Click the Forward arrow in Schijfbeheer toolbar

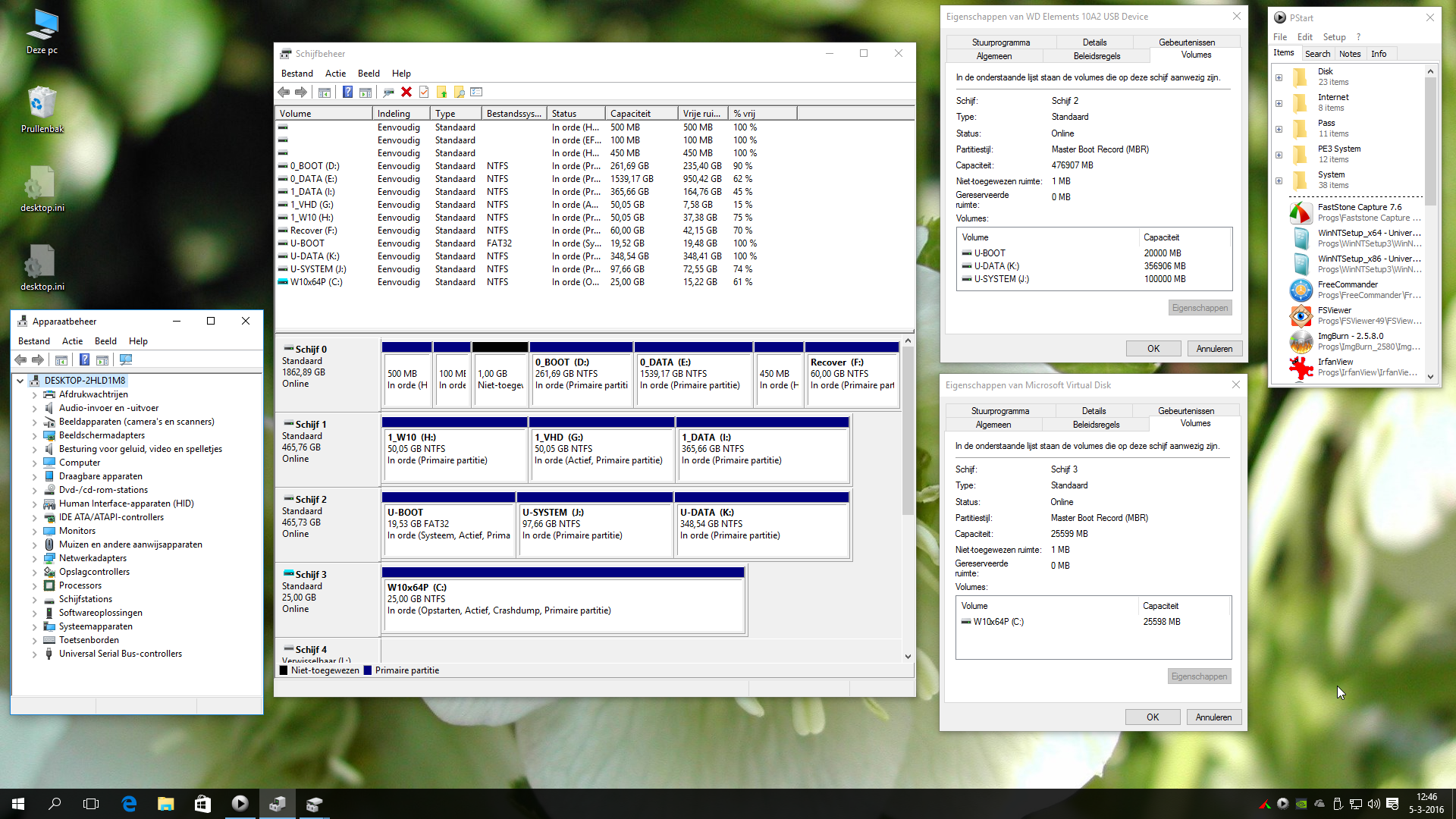click(301, 93)
